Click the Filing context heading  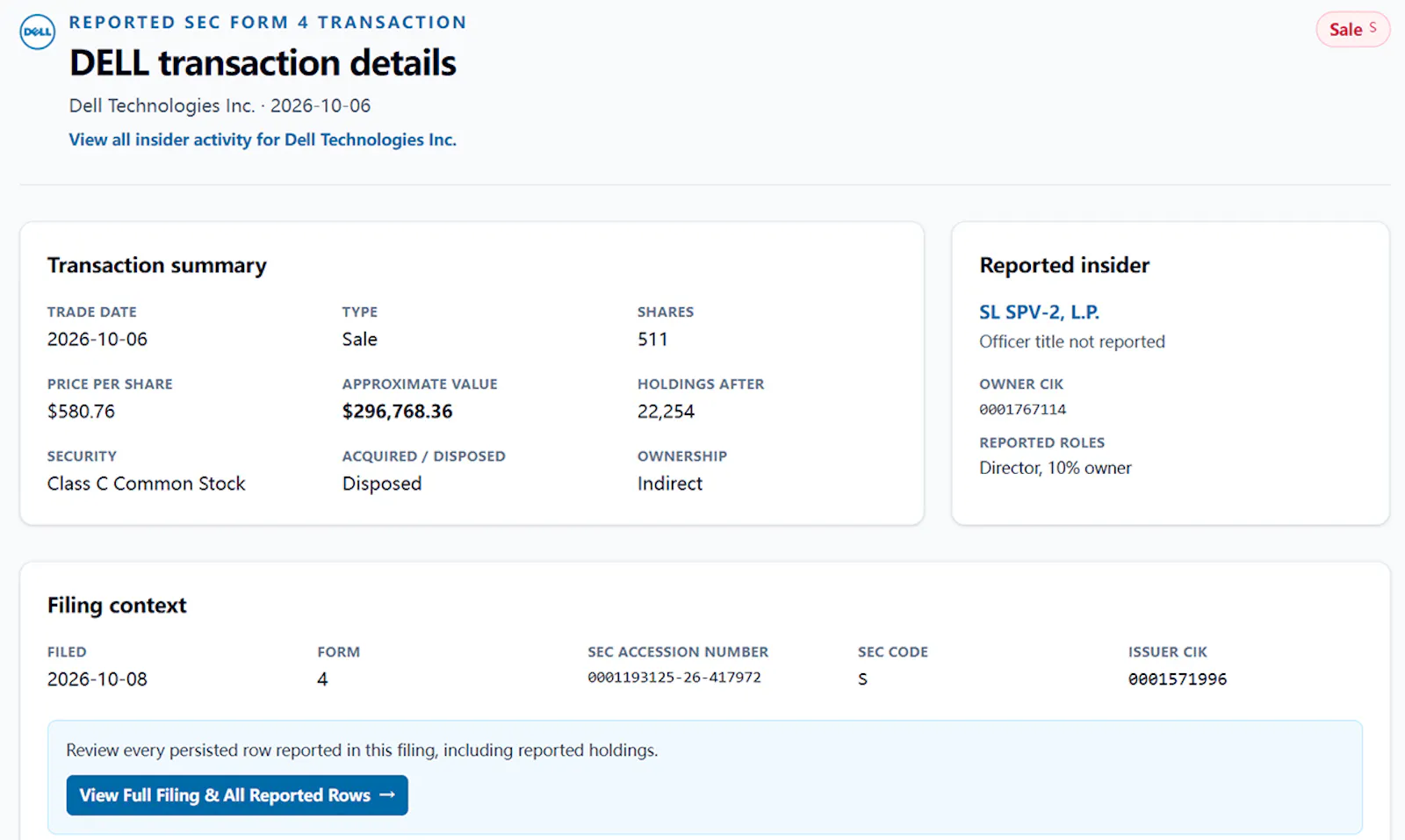click(117, 606)
